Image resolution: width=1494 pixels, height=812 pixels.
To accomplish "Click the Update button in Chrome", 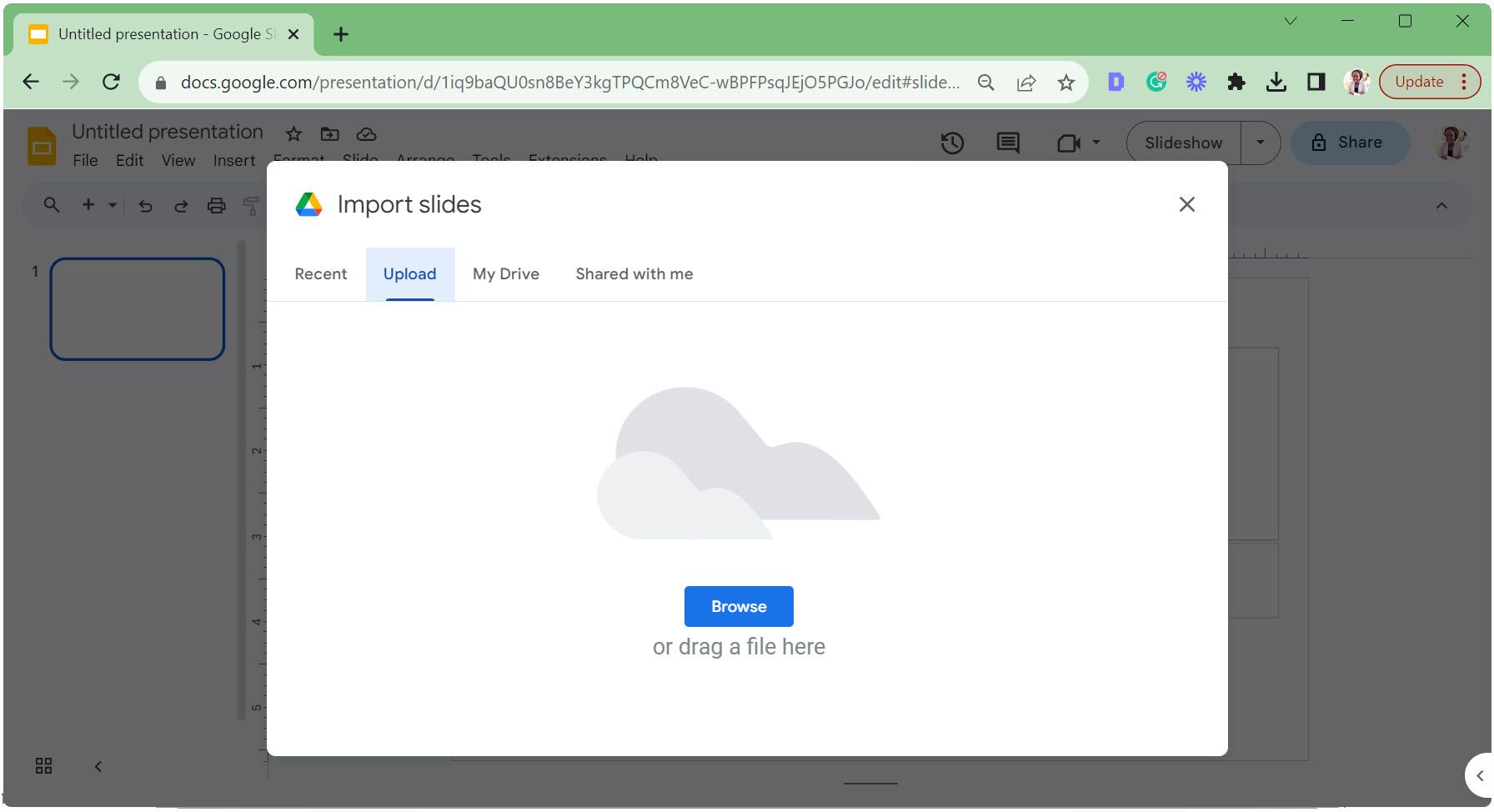I will pos(1419,82).
